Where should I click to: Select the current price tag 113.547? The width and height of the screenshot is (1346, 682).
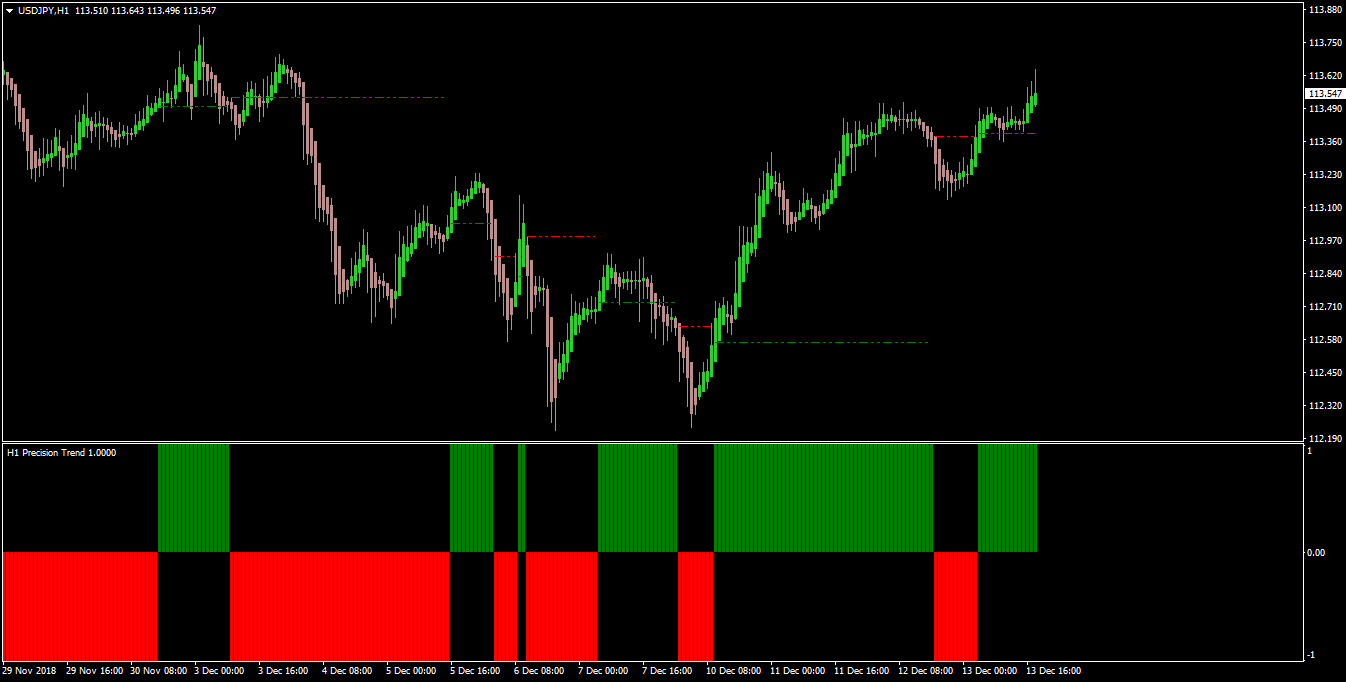pyautogui.click(x=1325, y=93)
